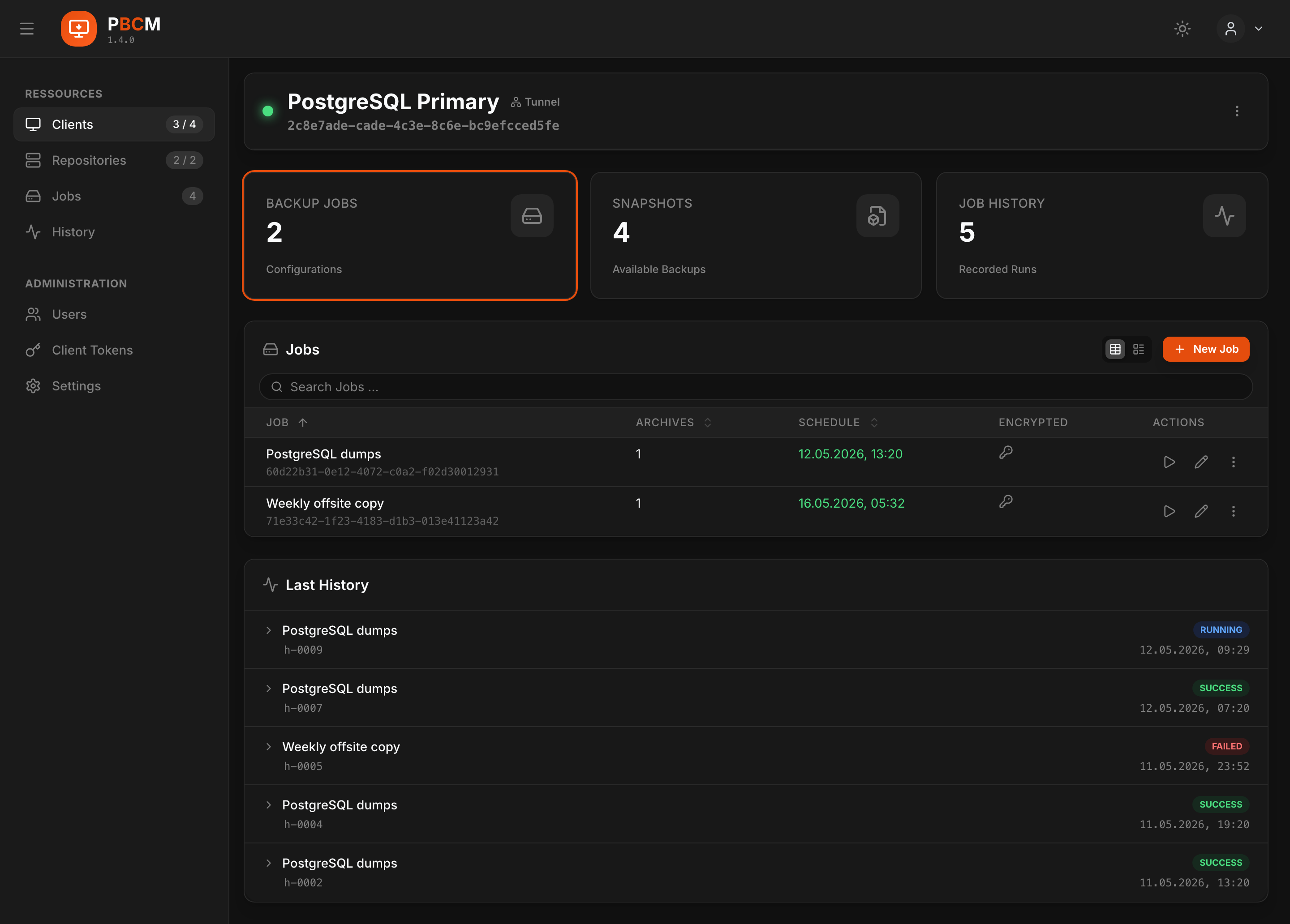The image size is (1290, 924).
Task: Click the Clients 3 / 4 count badge
Action: tap(184, 124)
